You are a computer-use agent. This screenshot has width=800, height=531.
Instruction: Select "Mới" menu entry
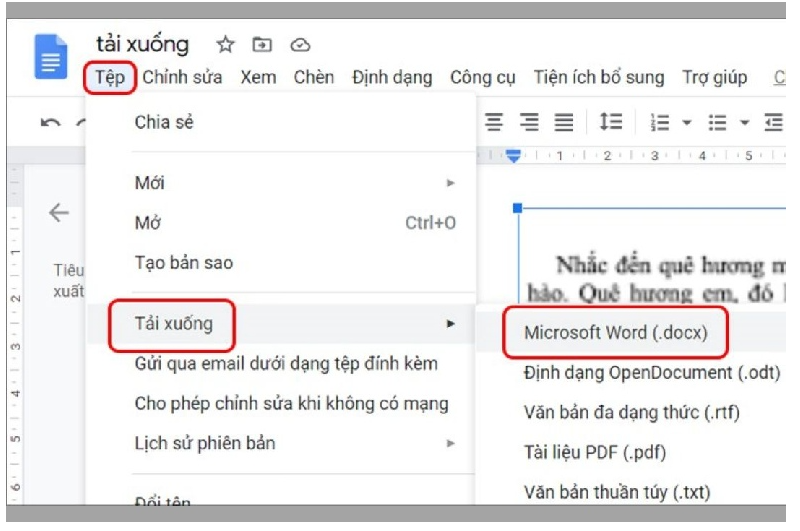pos(281,183)
